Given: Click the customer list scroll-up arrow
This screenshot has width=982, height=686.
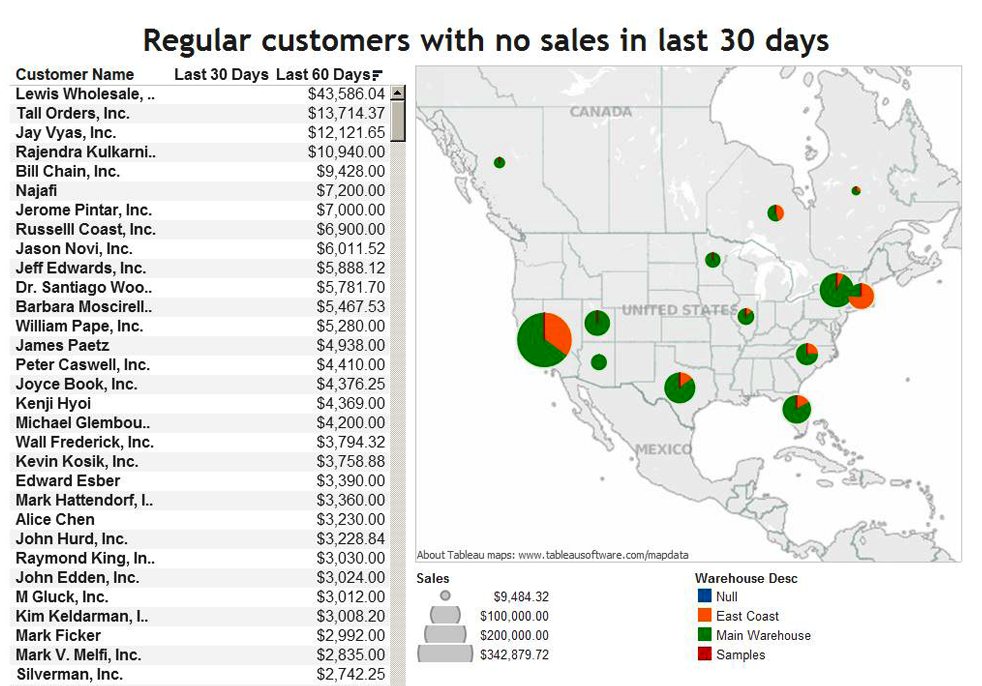Looking at the screenshot, I should click(398, 93).
